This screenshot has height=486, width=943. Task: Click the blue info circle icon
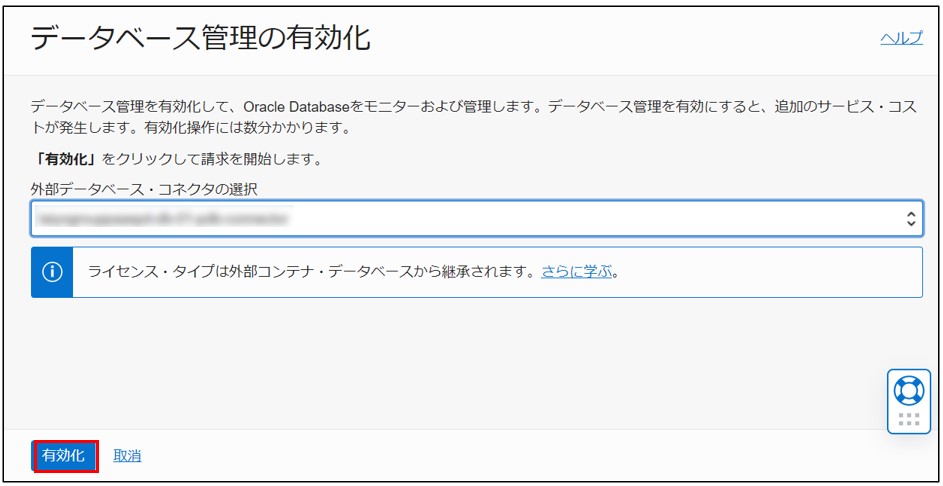(x=53, y=272)
